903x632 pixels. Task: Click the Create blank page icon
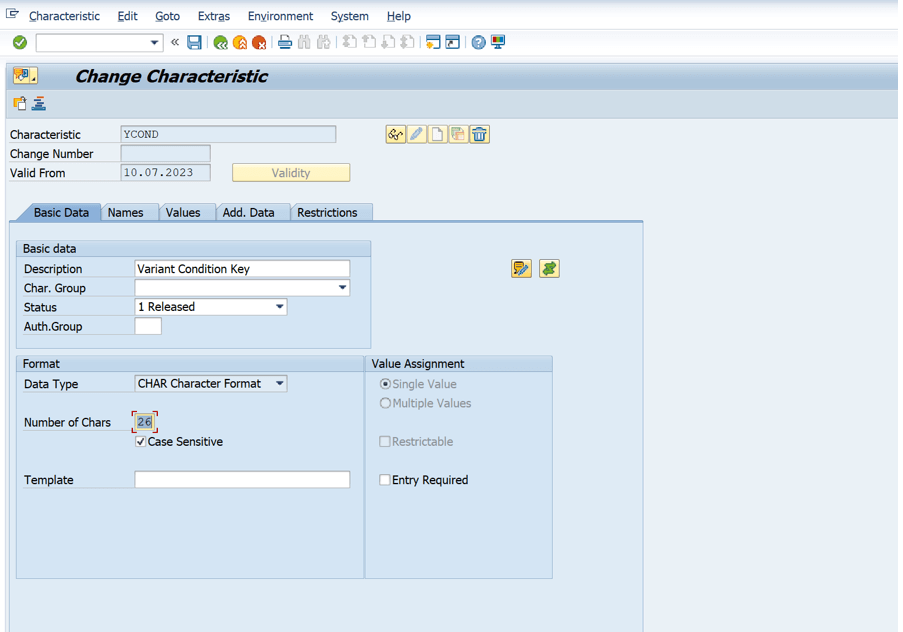[437, 134]
